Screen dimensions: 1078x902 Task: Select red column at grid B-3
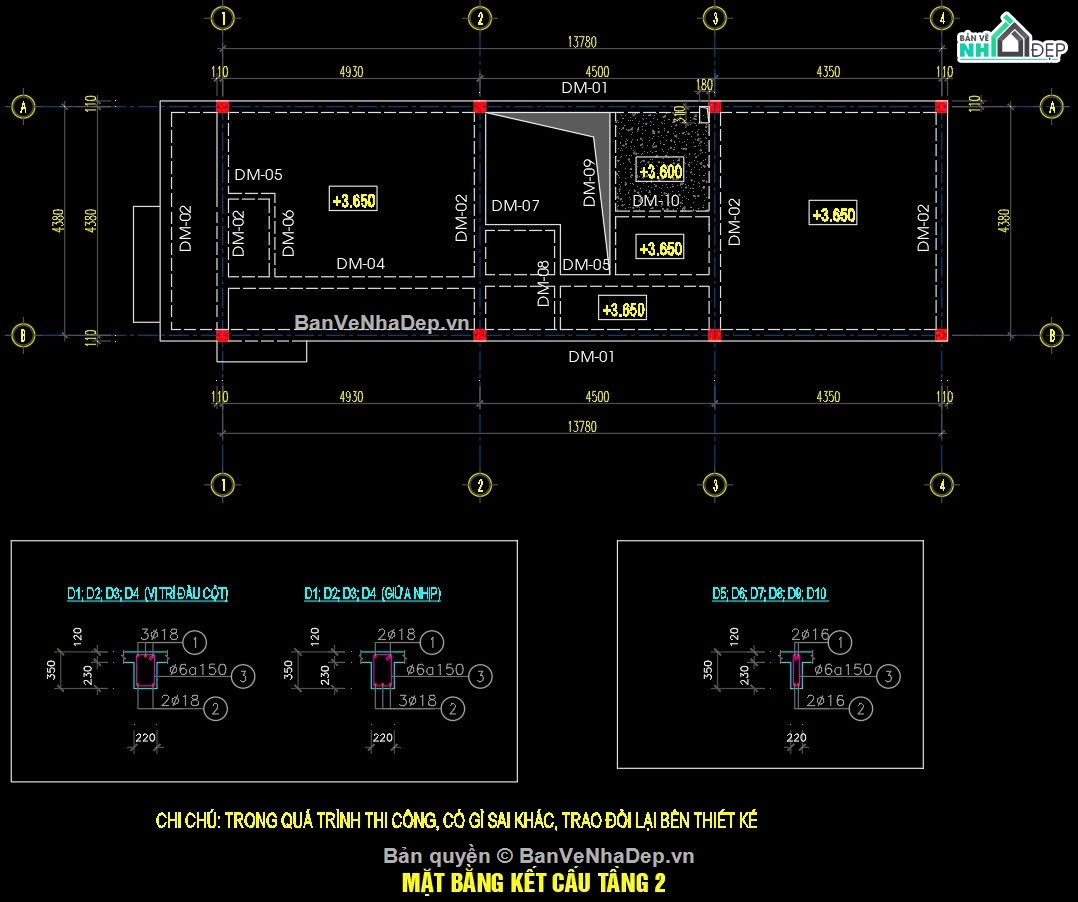coord(715,336)
